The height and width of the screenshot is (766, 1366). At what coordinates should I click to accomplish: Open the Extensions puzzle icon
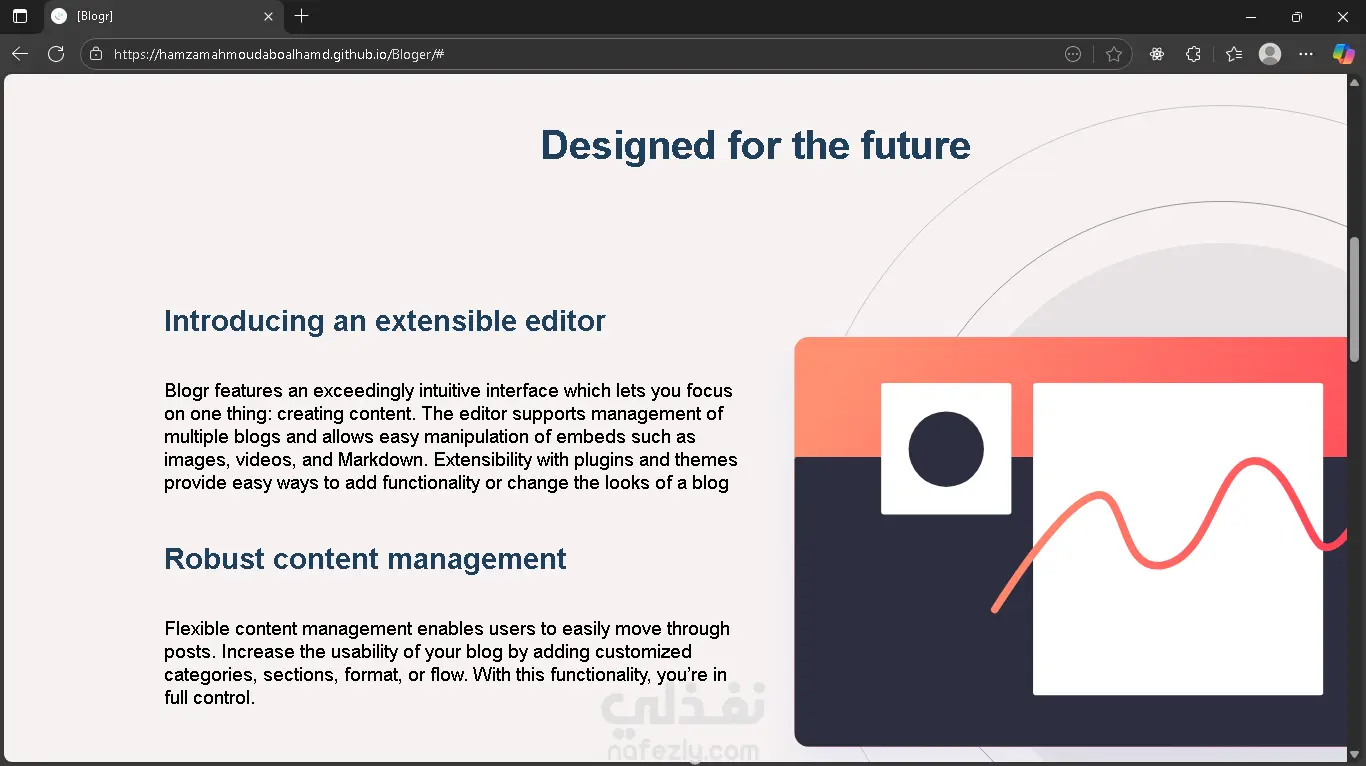pos(1193,54)
